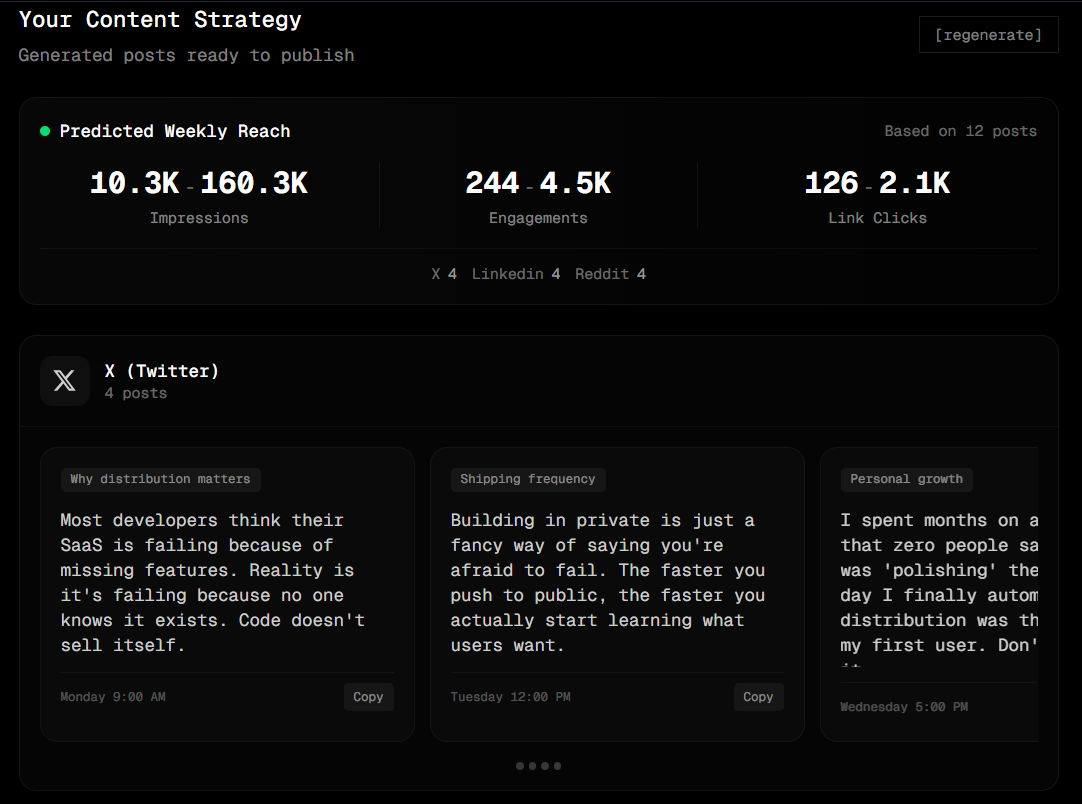Toggle the 'Personal growth' topic tag
This screenshot has height=804, width=1082.
click(906, 479)
